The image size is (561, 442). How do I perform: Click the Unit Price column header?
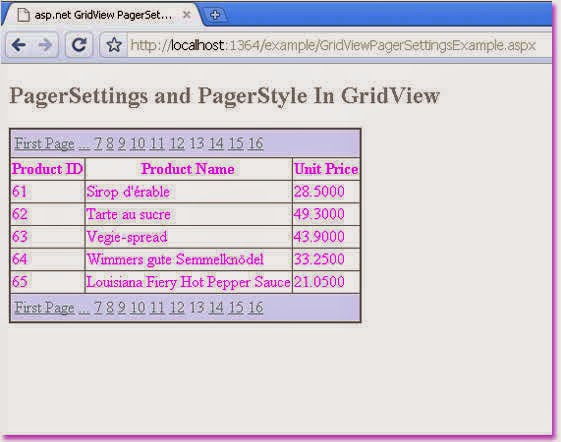point(326,169)
